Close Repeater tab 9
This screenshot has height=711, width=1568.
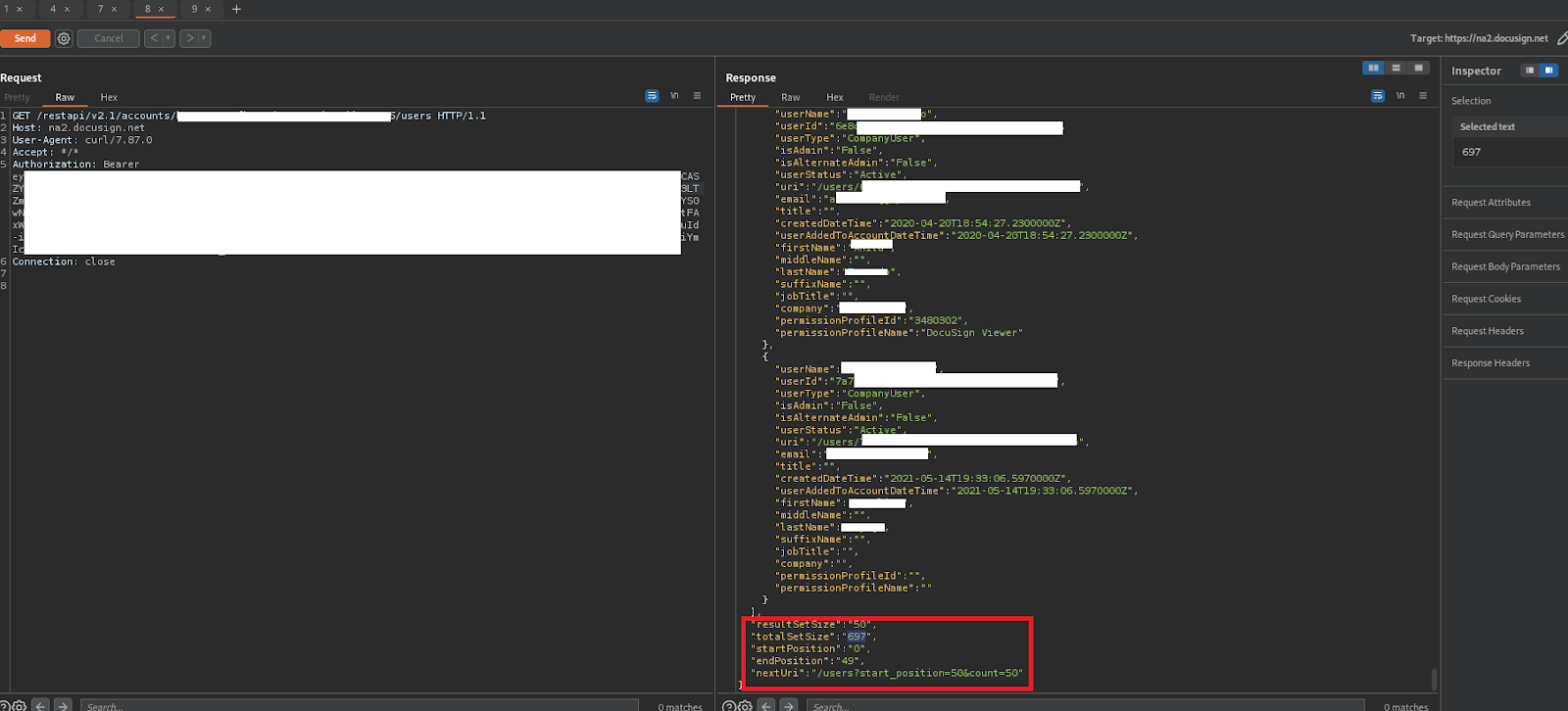[x=208, y=9]
